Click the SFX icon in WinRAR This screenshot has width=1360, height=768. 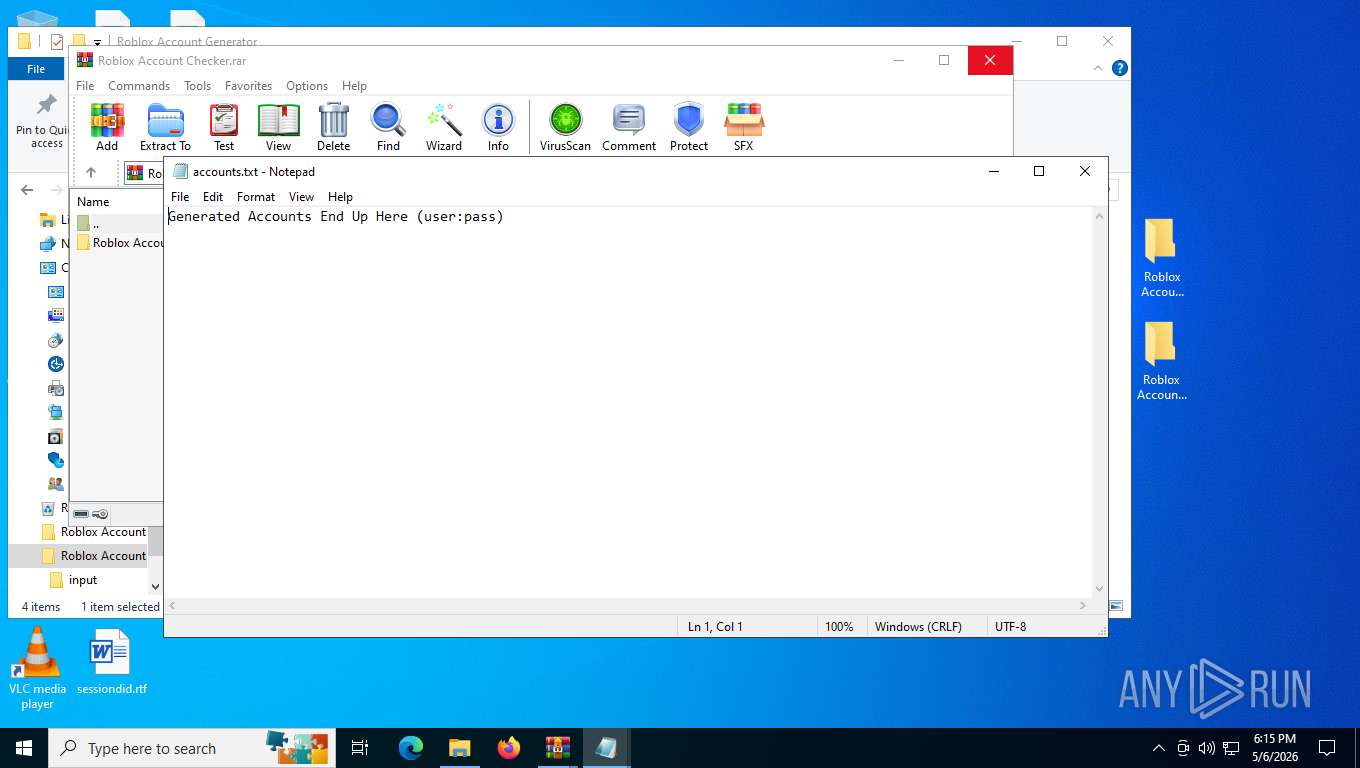(743, 127)
